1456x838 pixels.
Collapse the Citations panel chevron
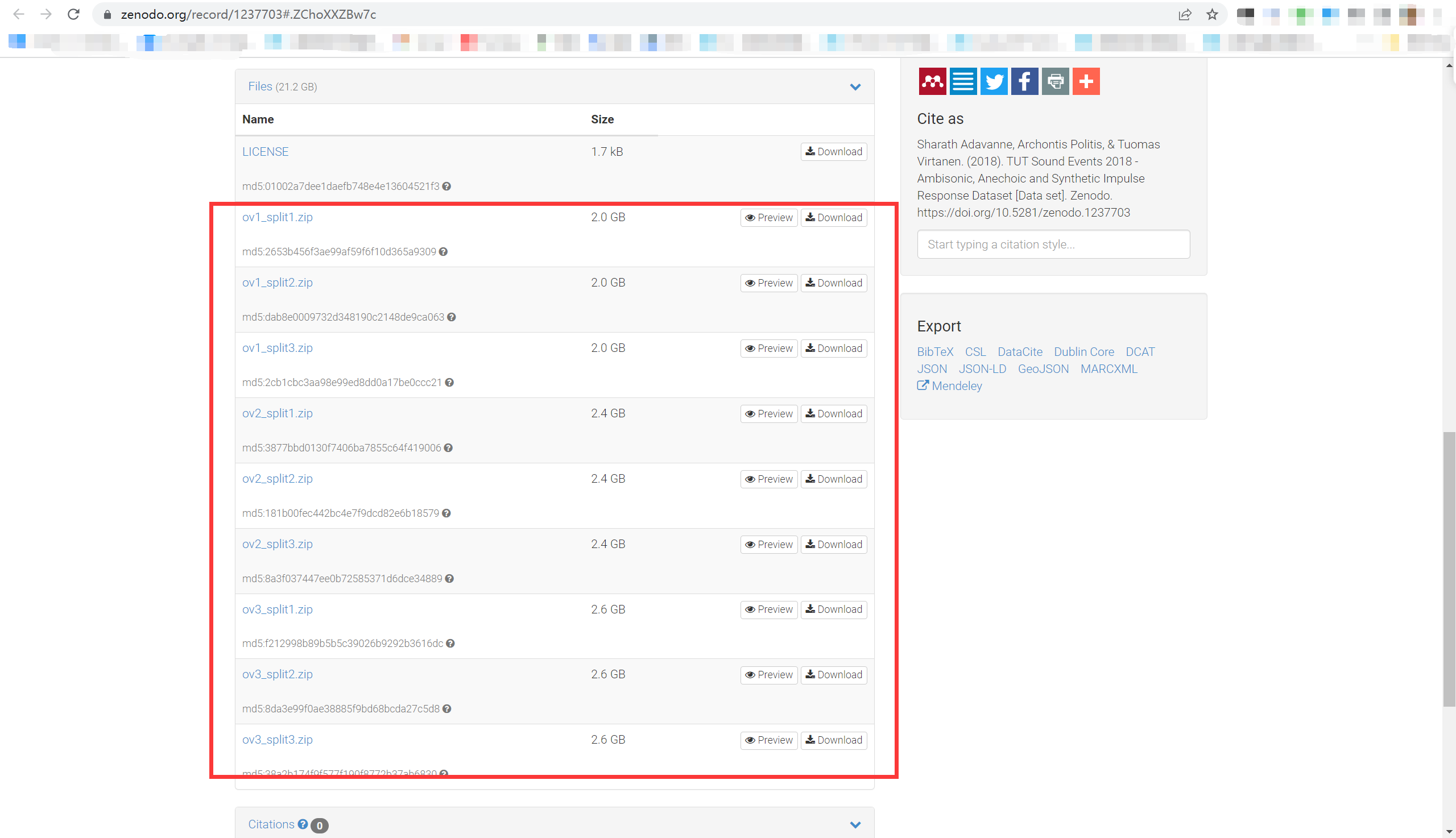[x=855, y=825]
